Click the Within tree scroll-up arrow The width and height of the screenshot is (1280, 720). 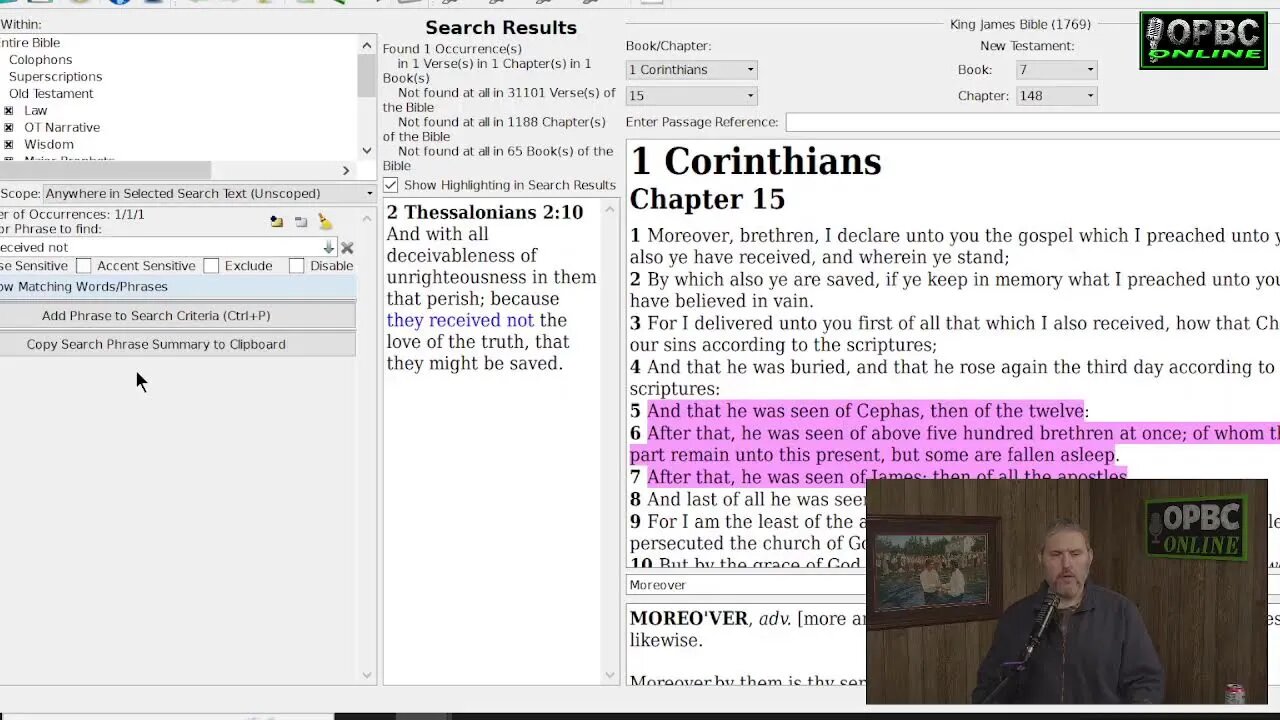366,44
